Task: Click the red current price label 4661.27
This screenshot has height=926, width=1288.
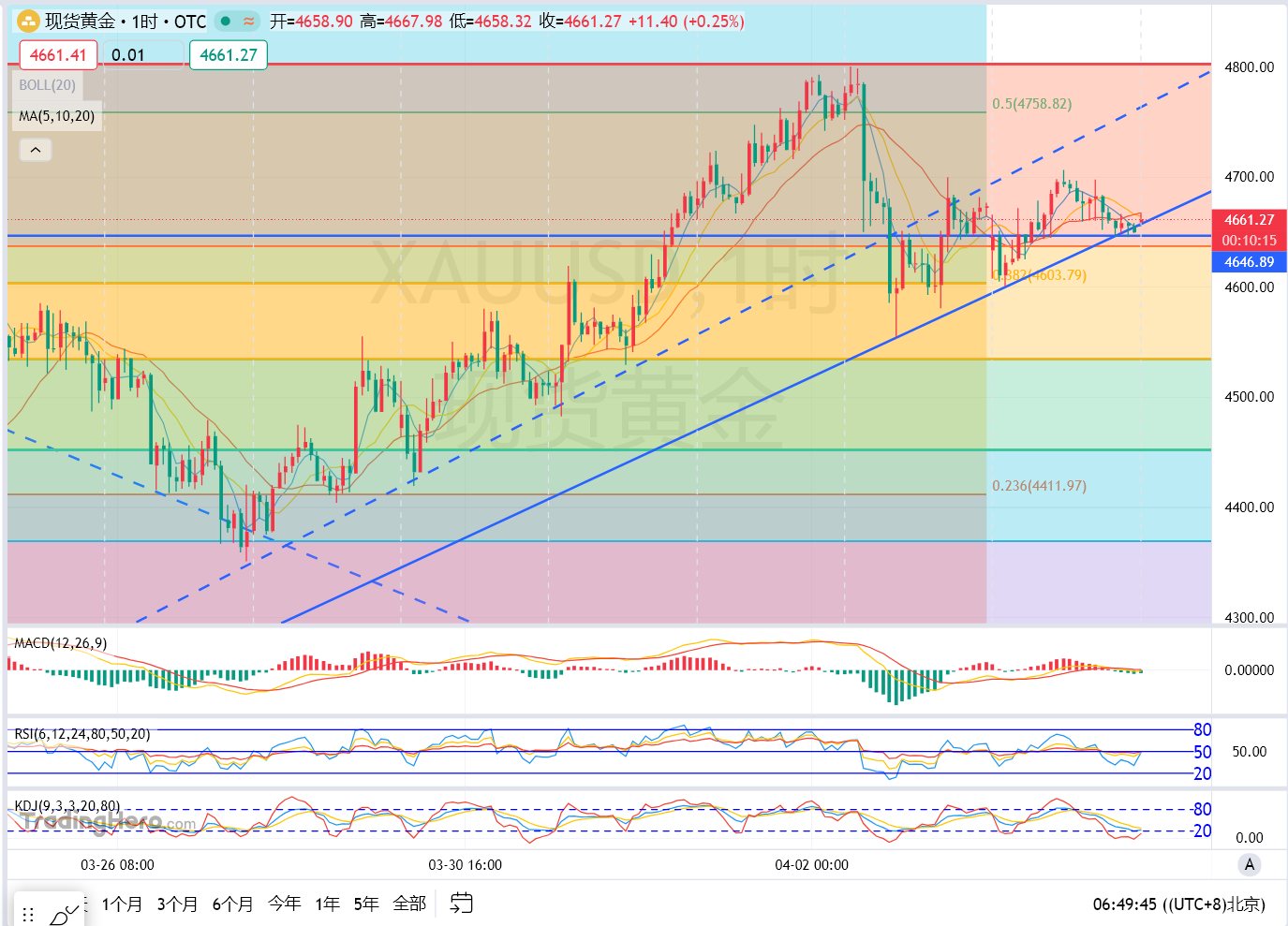Action: click(1250, 220)
